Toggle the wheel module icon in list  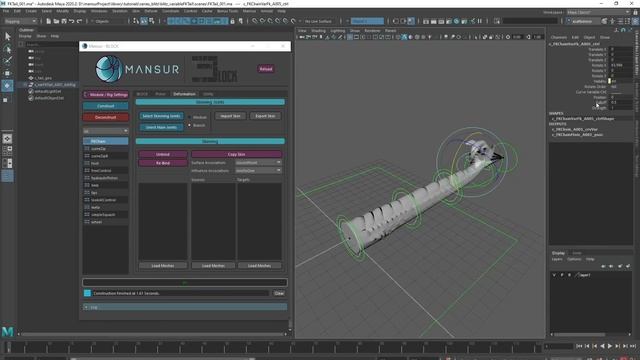(87, 222)
